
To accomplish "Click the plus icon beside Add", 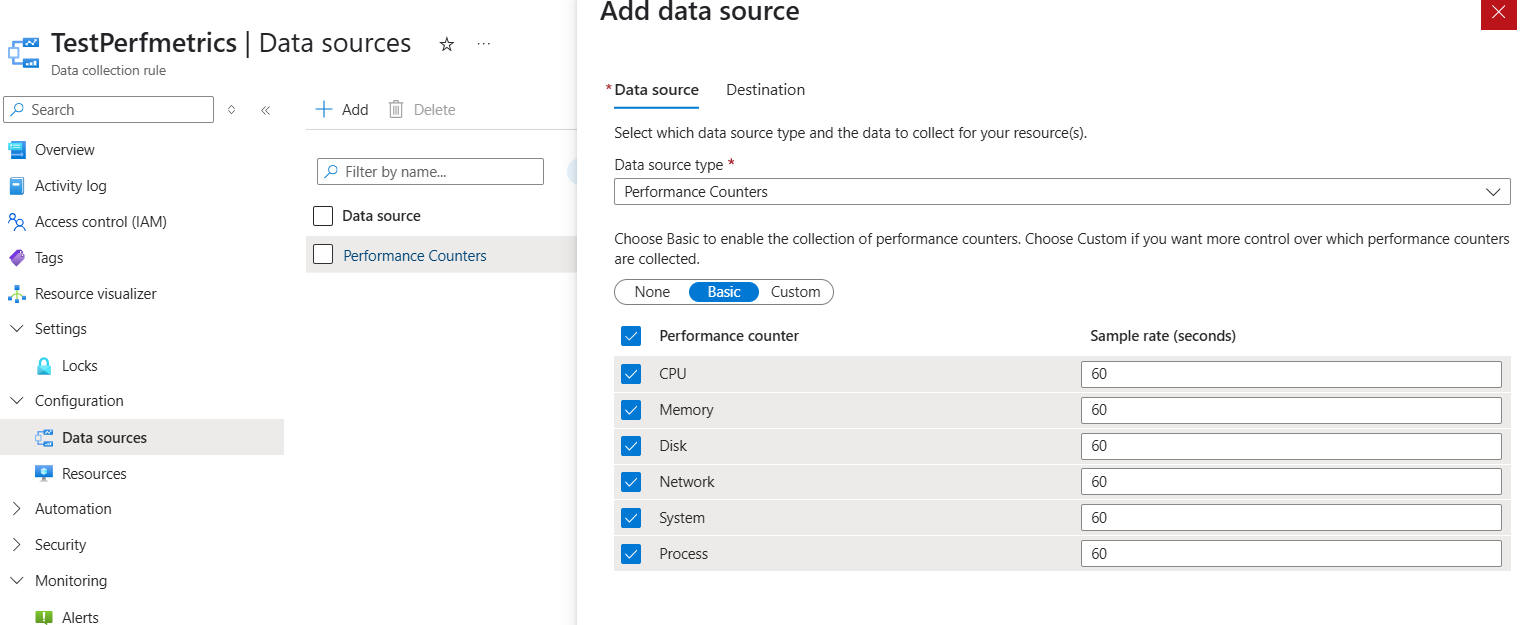I will (x=324, y=110).
